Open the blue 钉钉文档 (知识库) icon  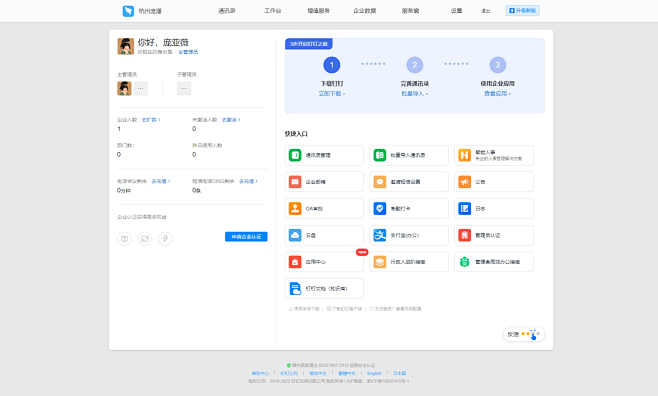click(x=295, y=289)
